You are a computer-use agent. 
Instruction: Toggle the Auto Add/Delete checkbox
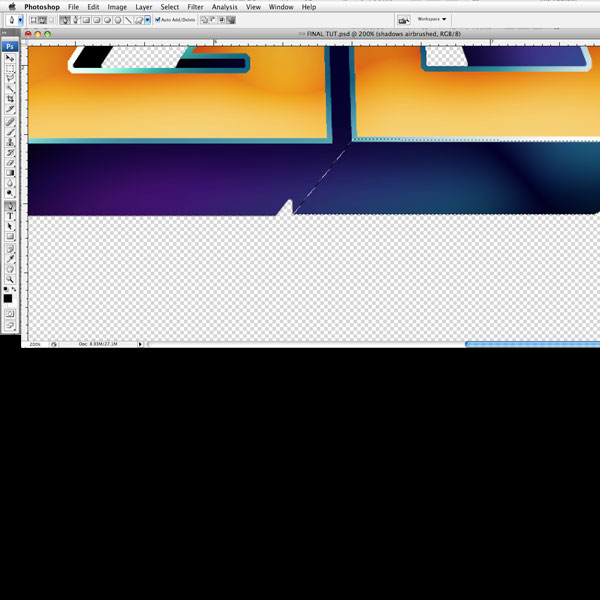pyautogui.click(x=158, y=20)
